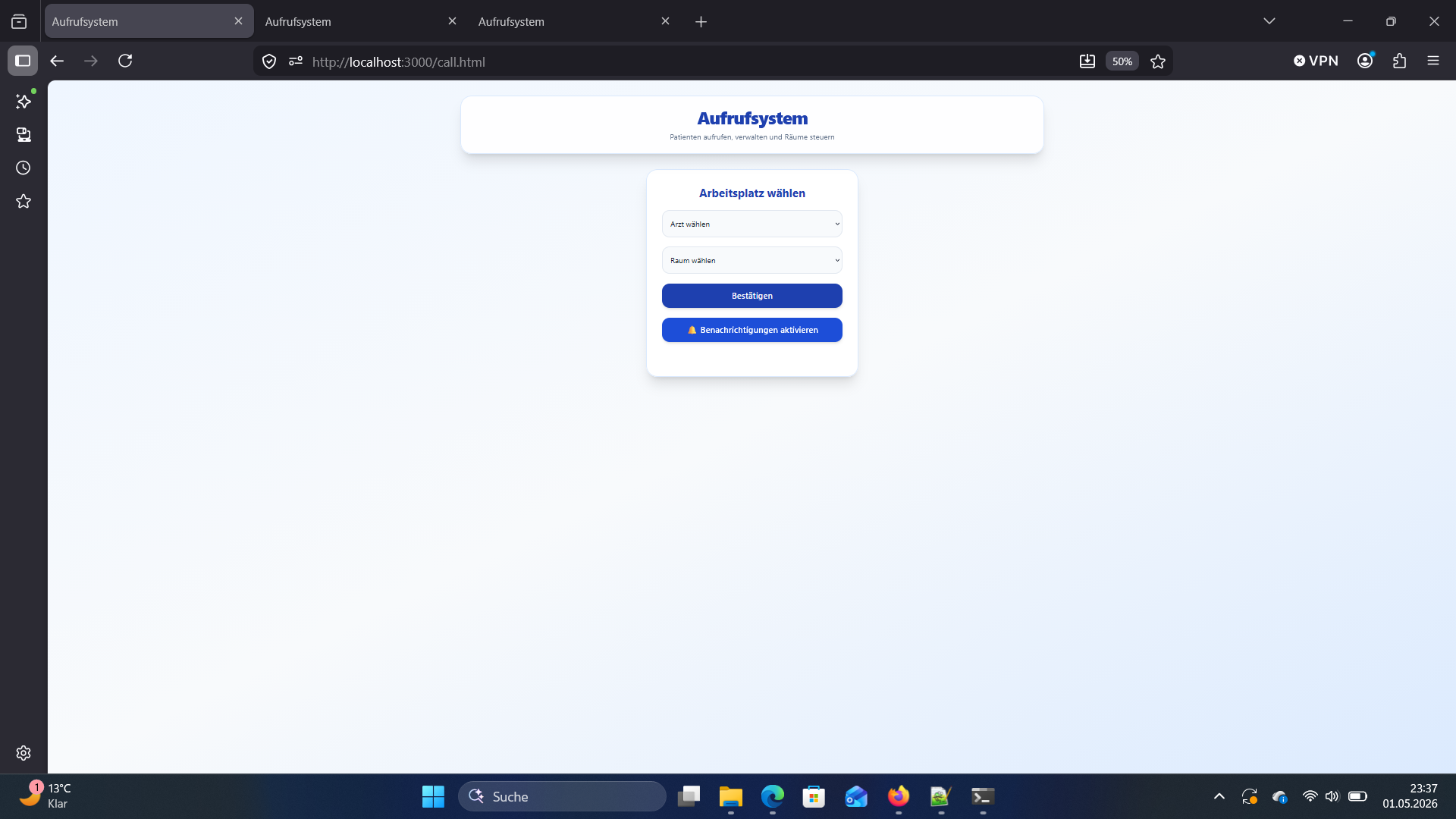
Task: Click the Suche taskbar search box
Action: [x=562, y=796]
